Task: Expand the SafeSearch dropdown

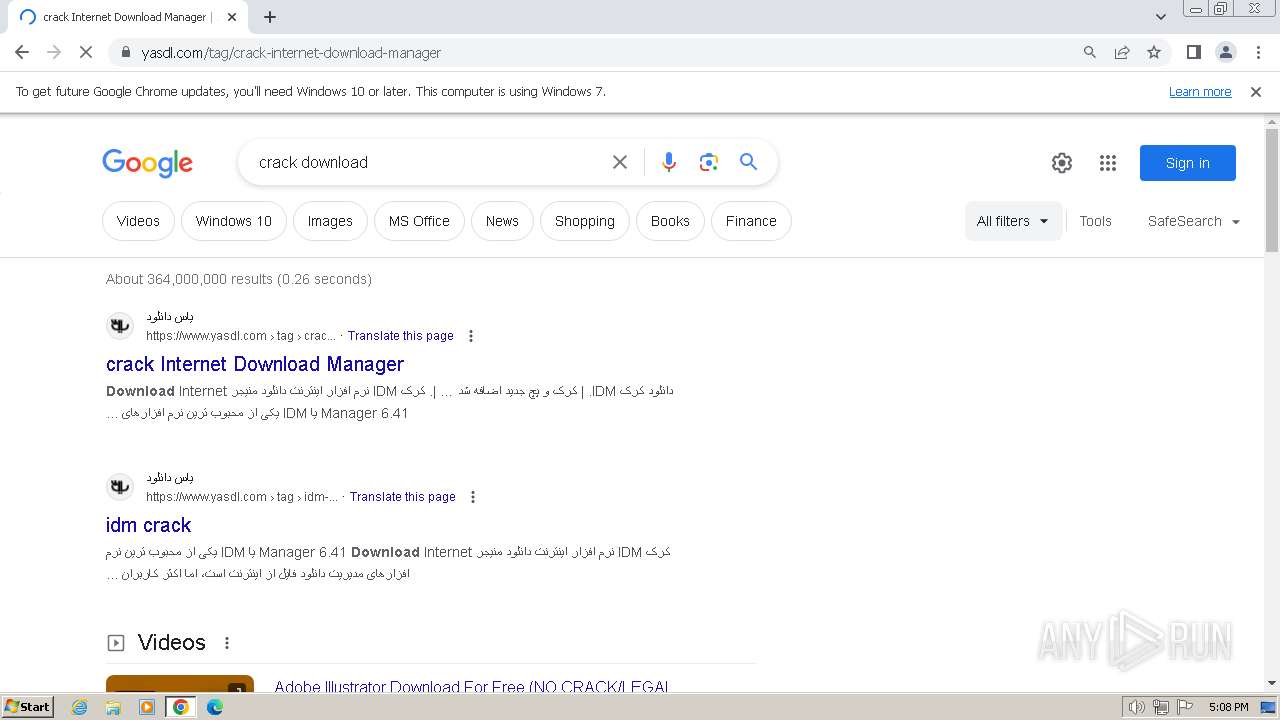Action: click(1194, 221)
